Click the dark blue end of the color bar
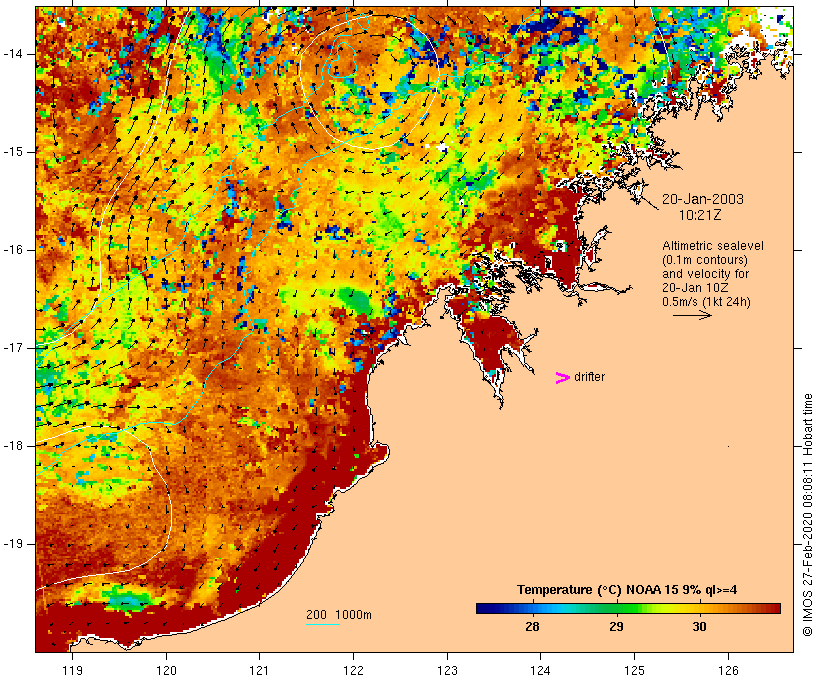This screenshot has height=680, width=820. coord(486,608)
